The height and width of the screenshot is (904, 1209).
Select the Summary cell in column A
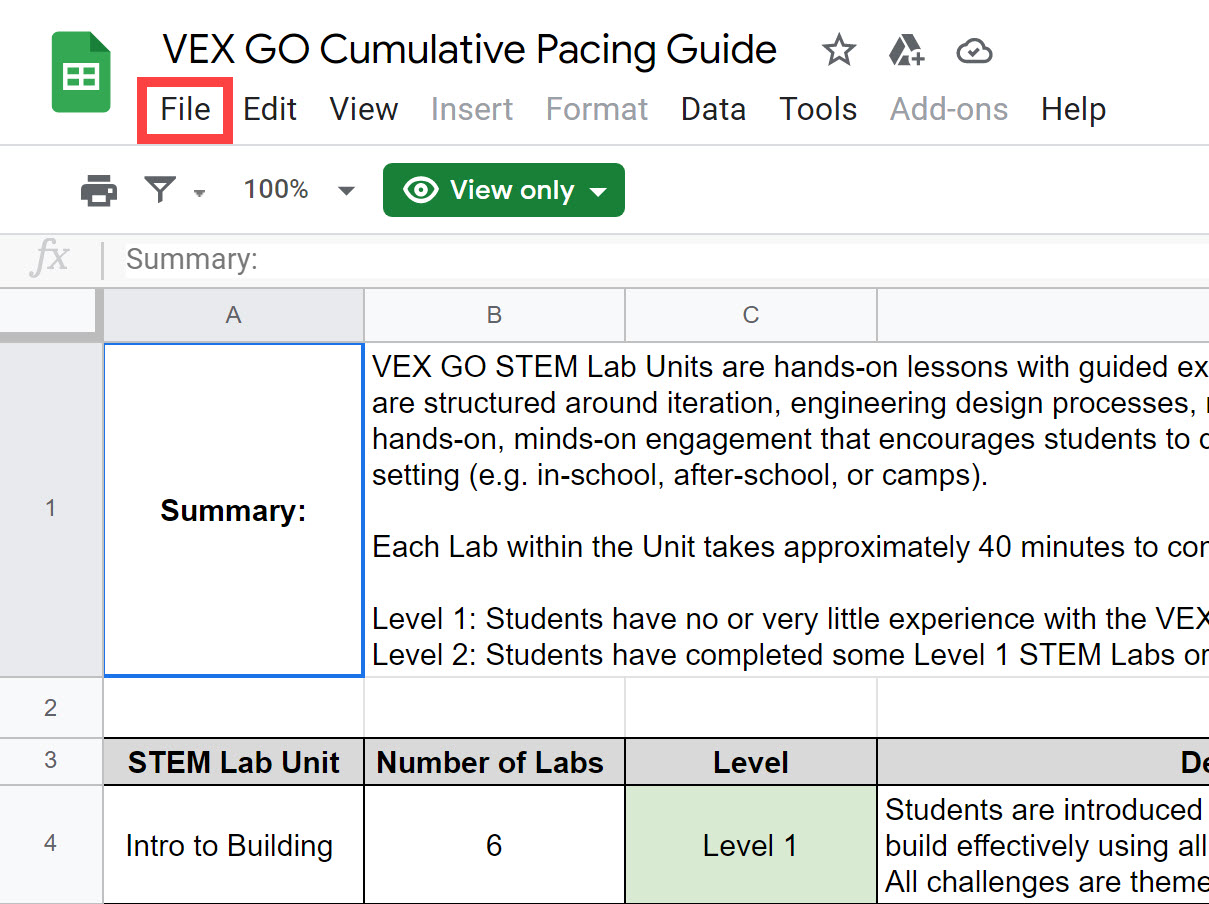click(232, 510)
